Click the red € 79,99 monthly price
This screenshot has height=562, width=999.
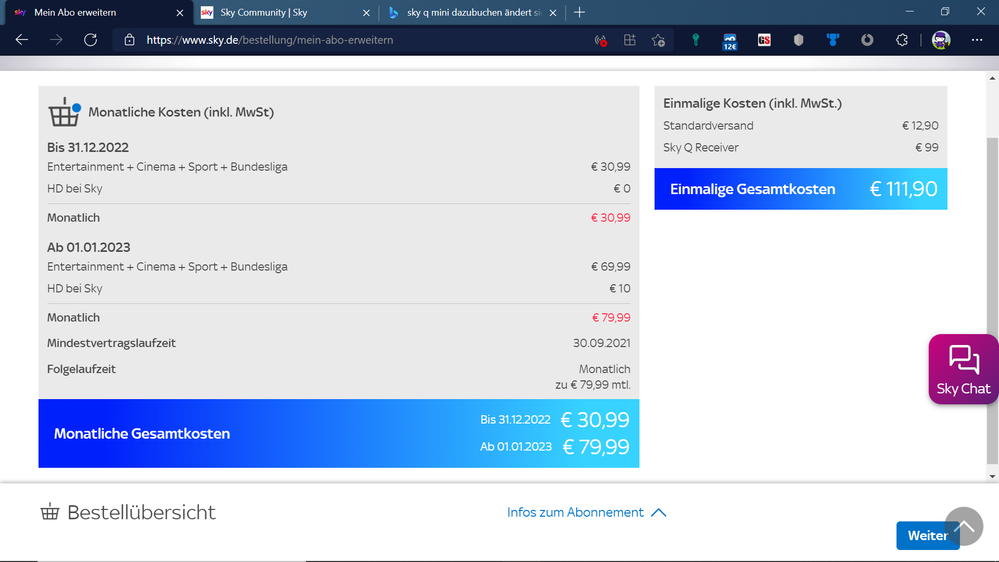point(611,317)
